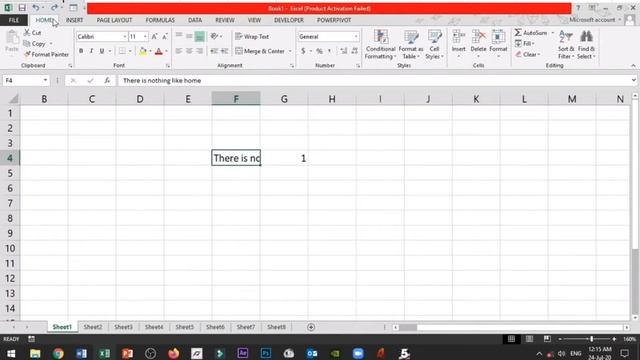
Task: Click the Orientation text angle icon
Action: point(215,37)
